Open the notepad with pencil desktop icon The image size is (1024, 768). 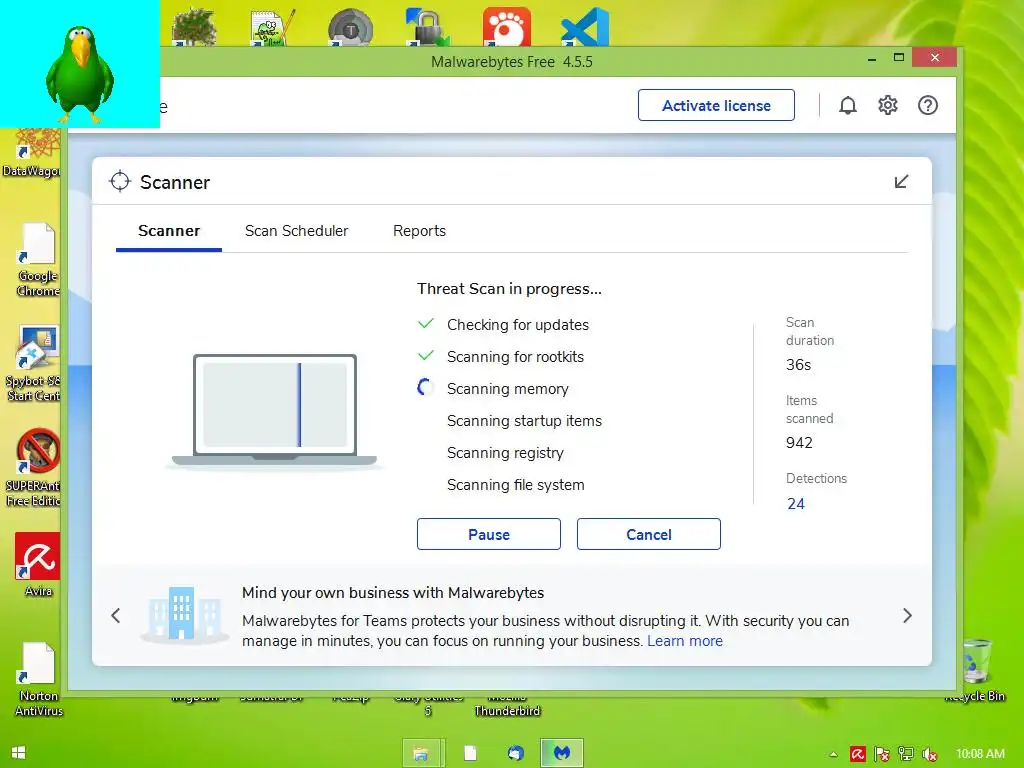point(272,27)
